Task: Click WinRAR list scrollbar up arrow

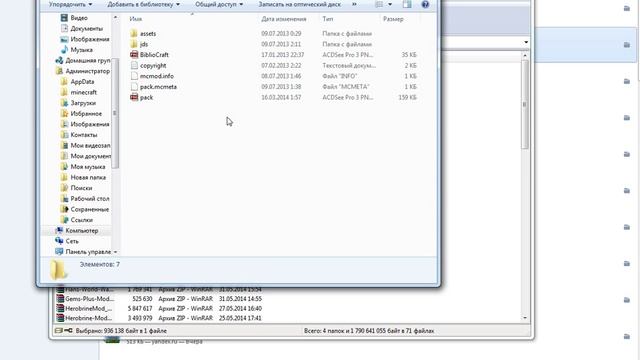Action: point(525,56)
